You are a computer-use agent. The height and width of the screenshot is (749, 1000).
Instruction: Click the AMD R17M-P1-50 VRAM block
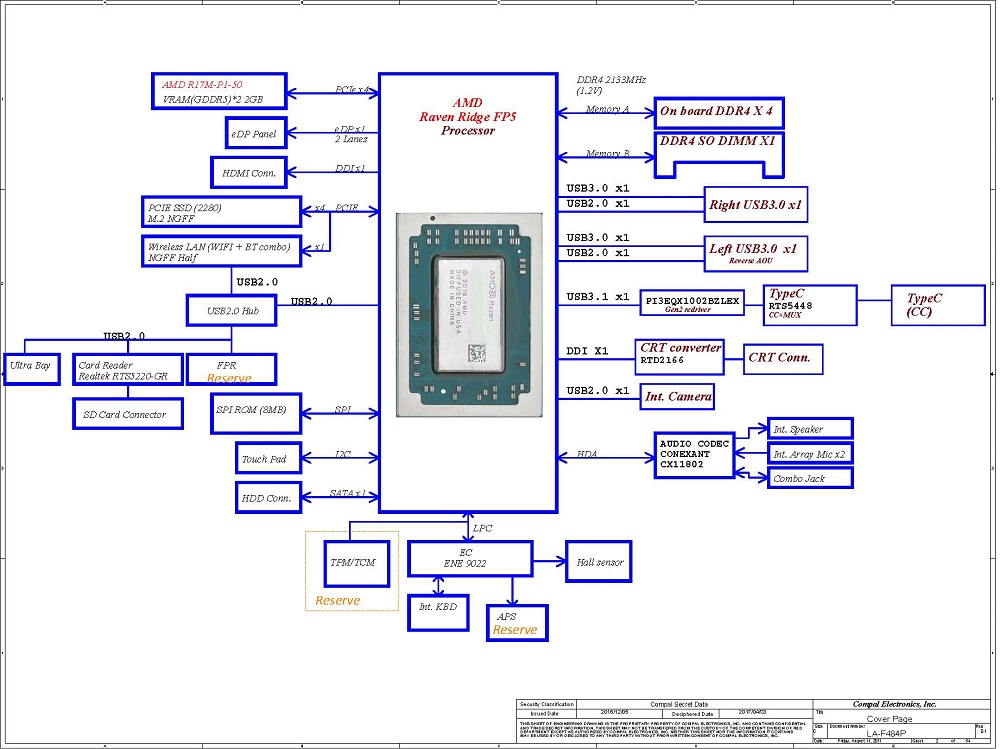click(219, 91)
